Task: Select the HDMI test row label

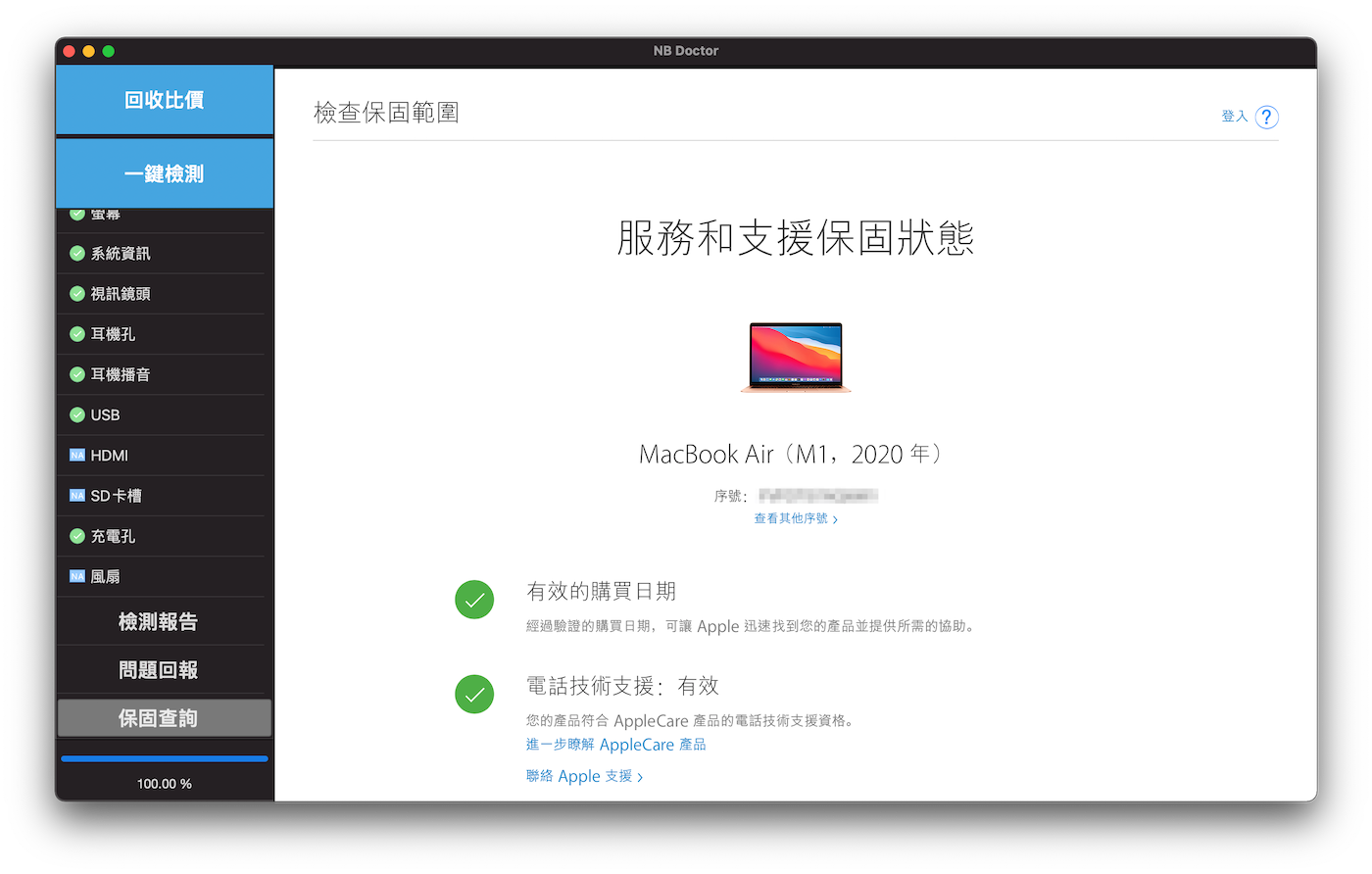Action: [109, 456]
